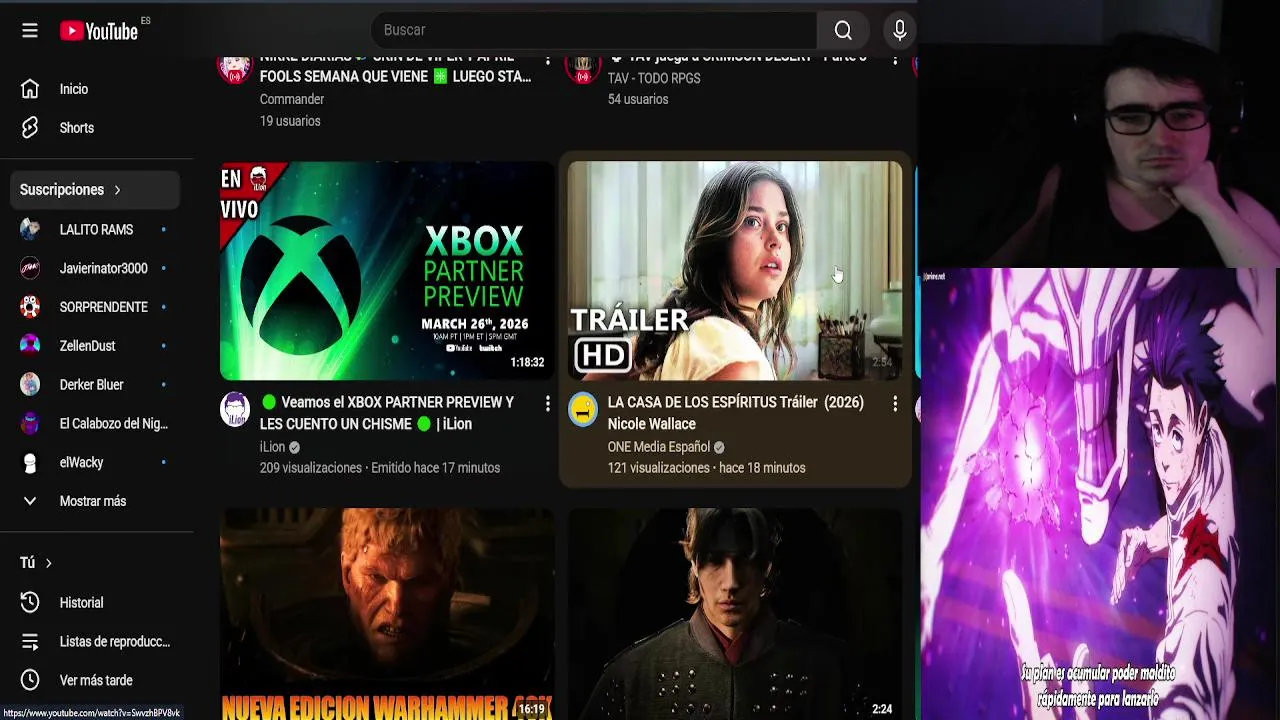1280x720 pixels.
Task: Click the TAV live channel avatar
Action: (x=583, y=69)
